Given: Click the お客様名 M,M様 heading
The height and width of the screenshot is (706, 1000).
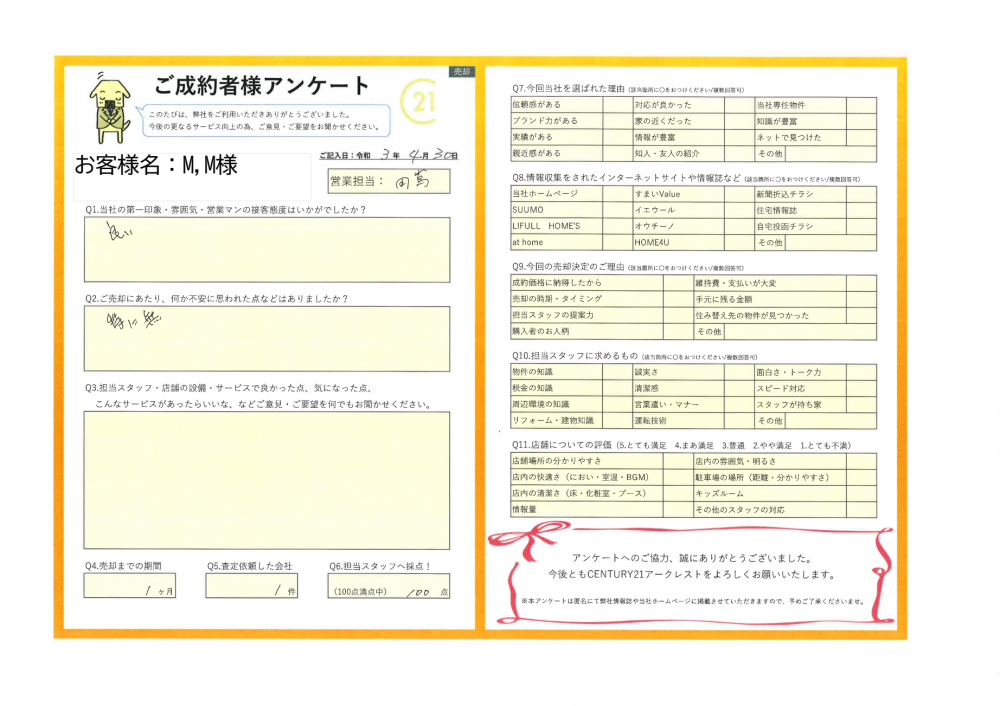Looking at the screenshot, I should (x=157, y=166).
